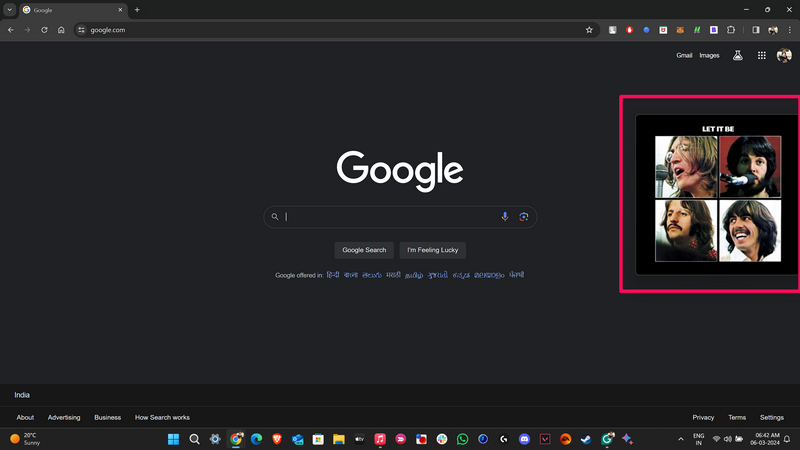The width and height of the screenshot is (800, 450).
Task: Open Discord from the taskbar
Action: (524, 439)
